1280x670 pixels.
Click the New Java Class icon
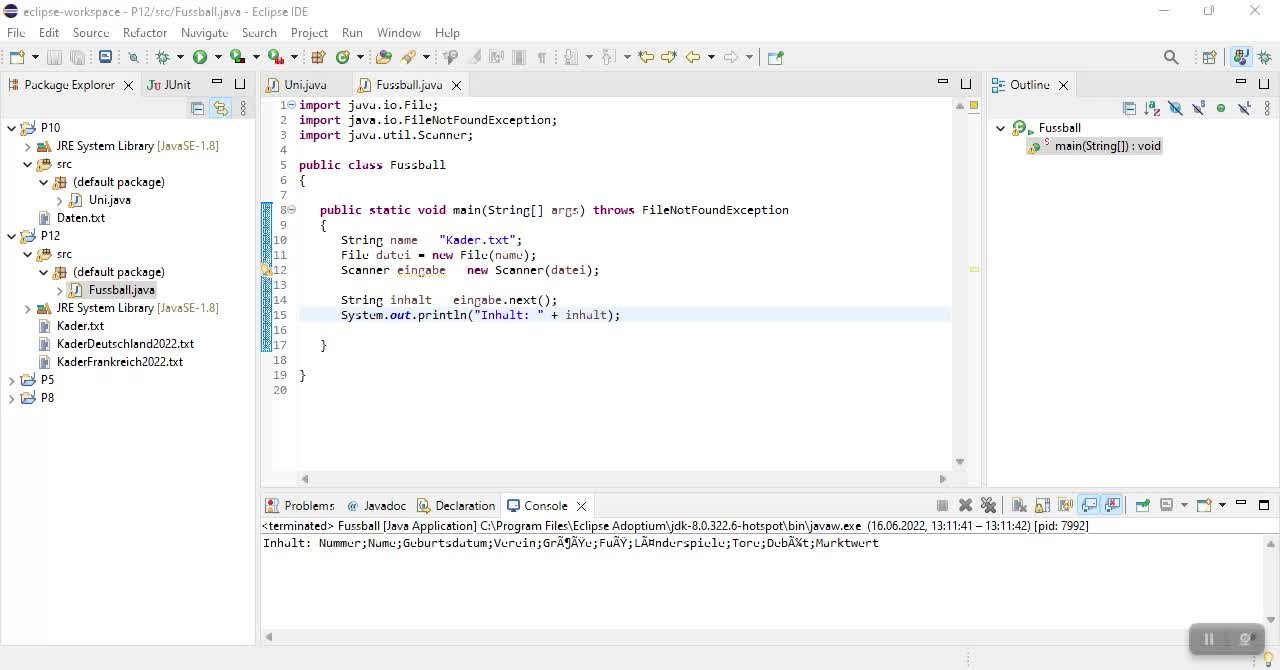pos(343,57)
